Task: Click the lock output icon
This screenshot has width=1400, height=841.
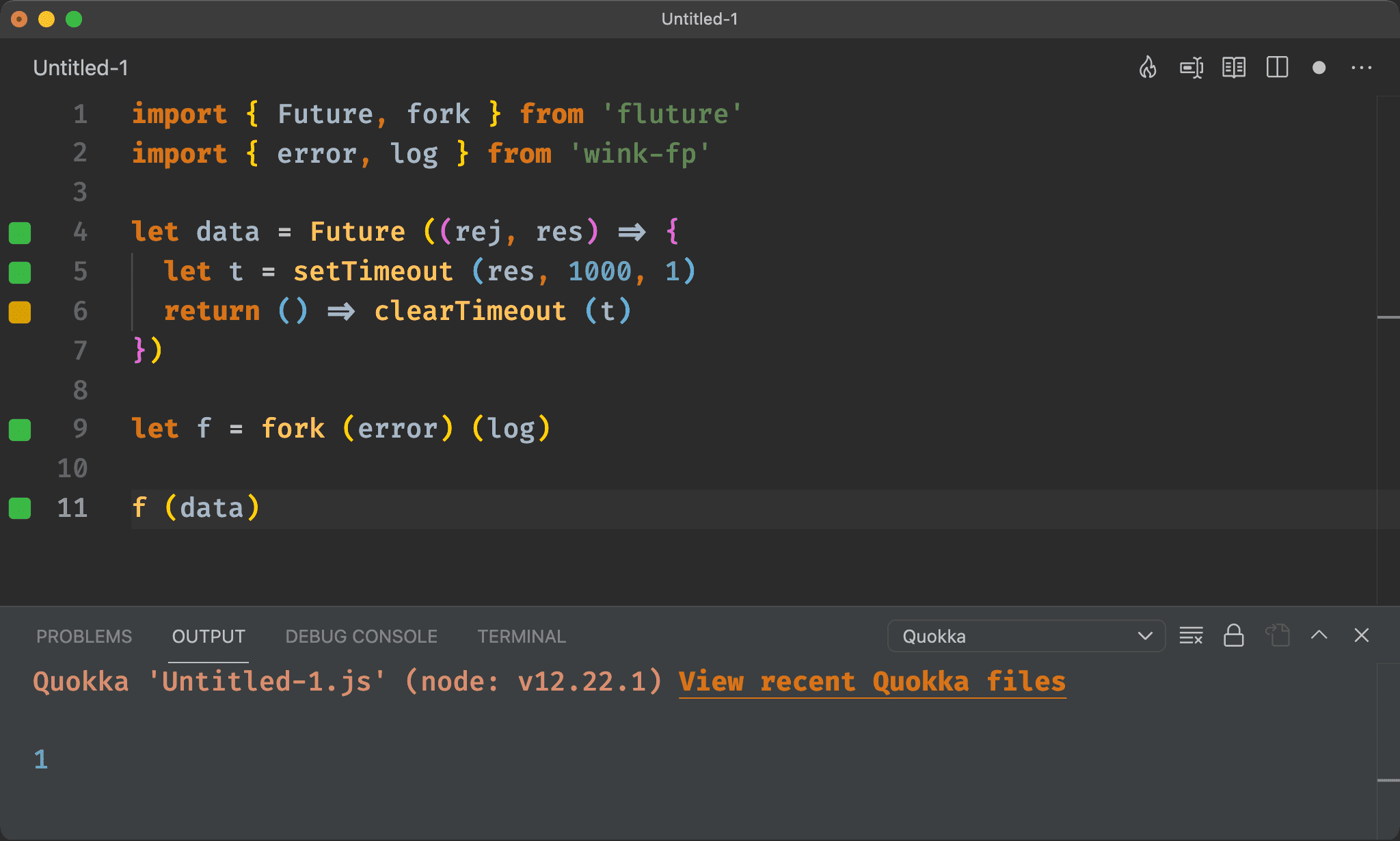Action: [x=1234, y=636]
